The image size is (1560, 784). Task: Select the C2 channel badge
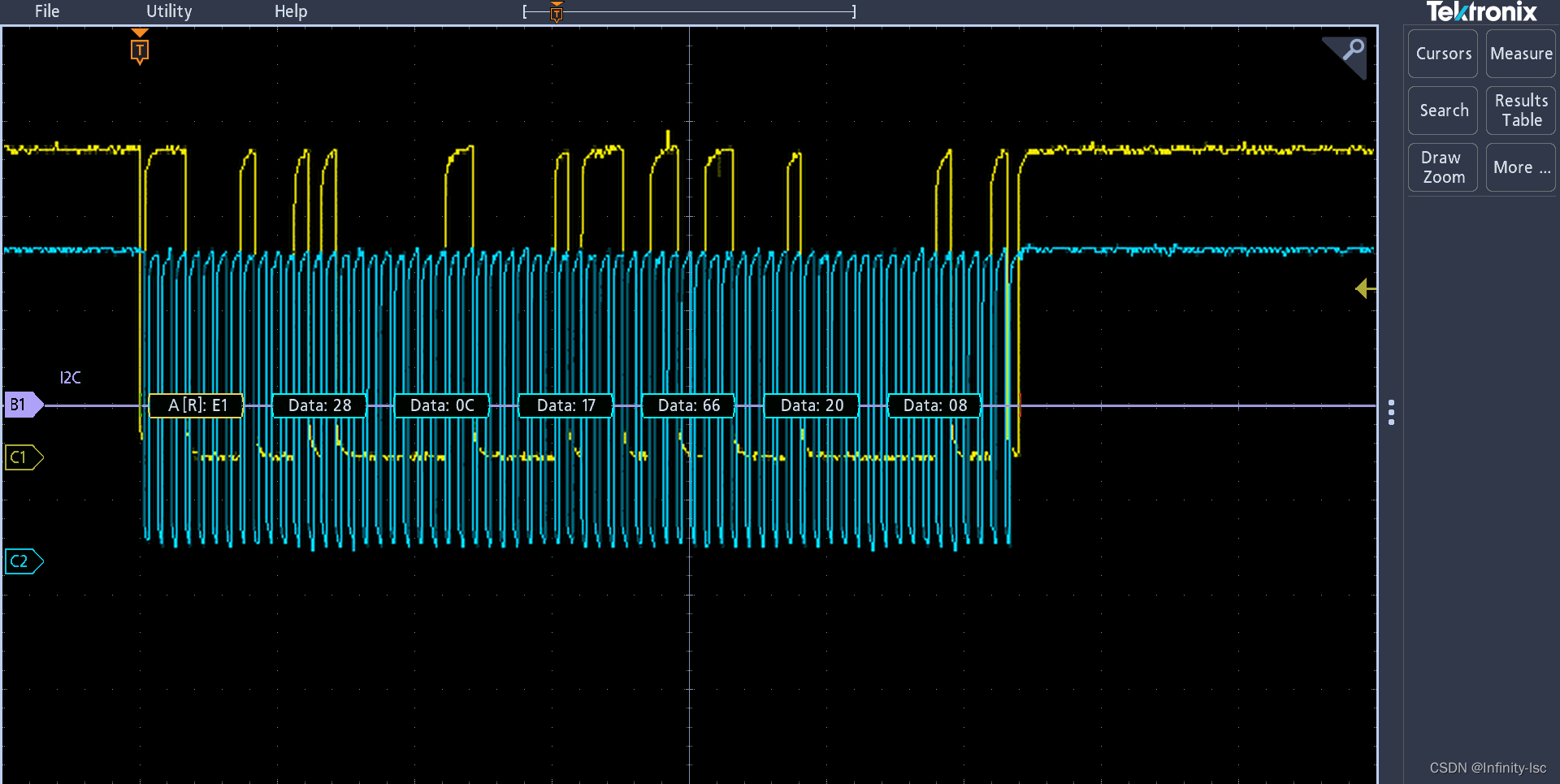point(23,561)
